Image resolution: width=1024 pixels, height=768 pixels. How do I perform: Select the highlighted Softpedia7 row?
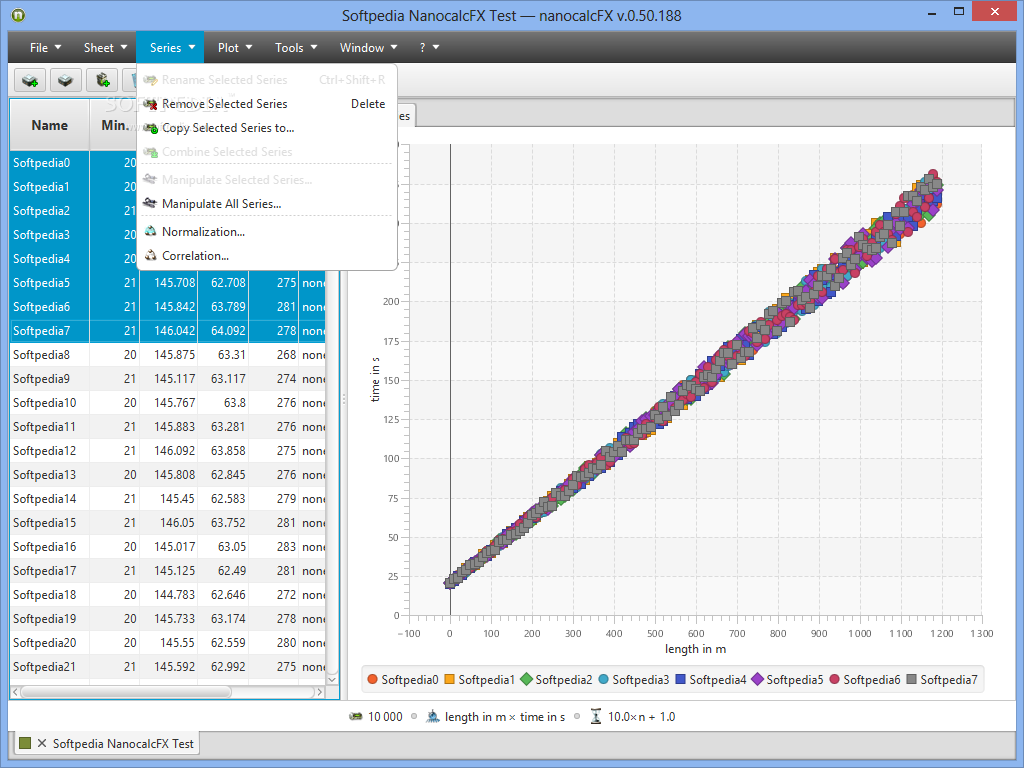click(x=168, y=330)
